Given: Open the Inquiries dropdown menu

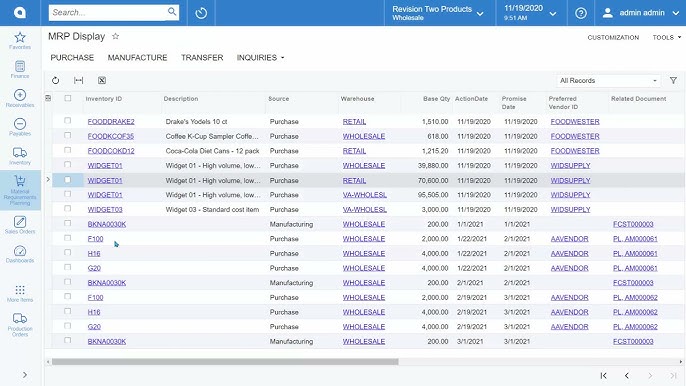Looking at the screenshot, I should click(x=260, y=58).
